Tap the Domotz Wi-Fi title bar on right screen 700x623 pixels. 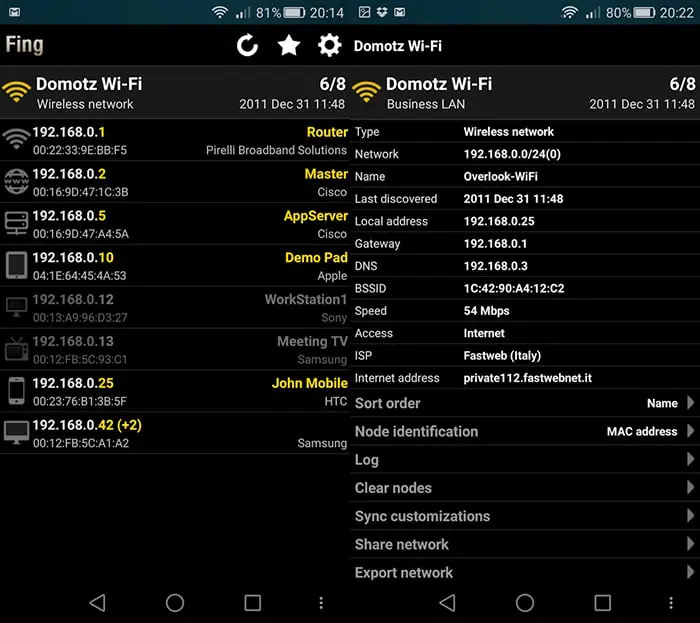point(398,46)
